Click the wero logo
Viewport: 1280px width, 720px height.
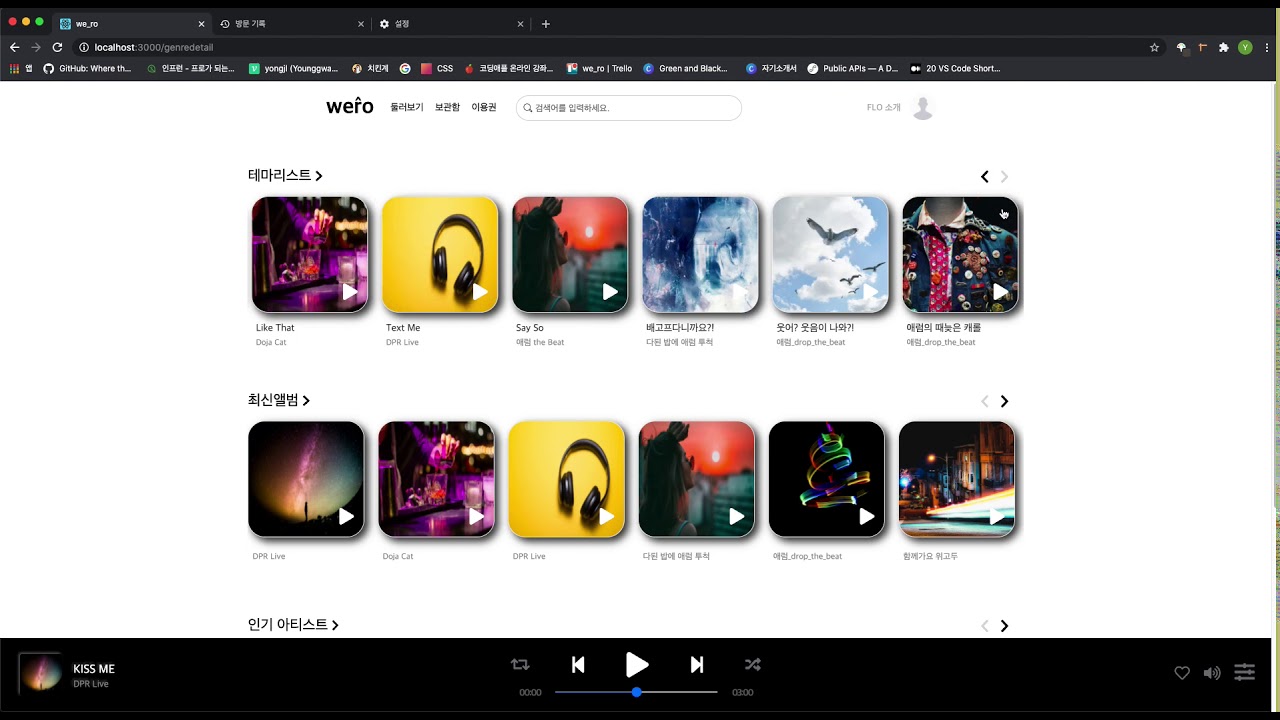click(349, 106)
